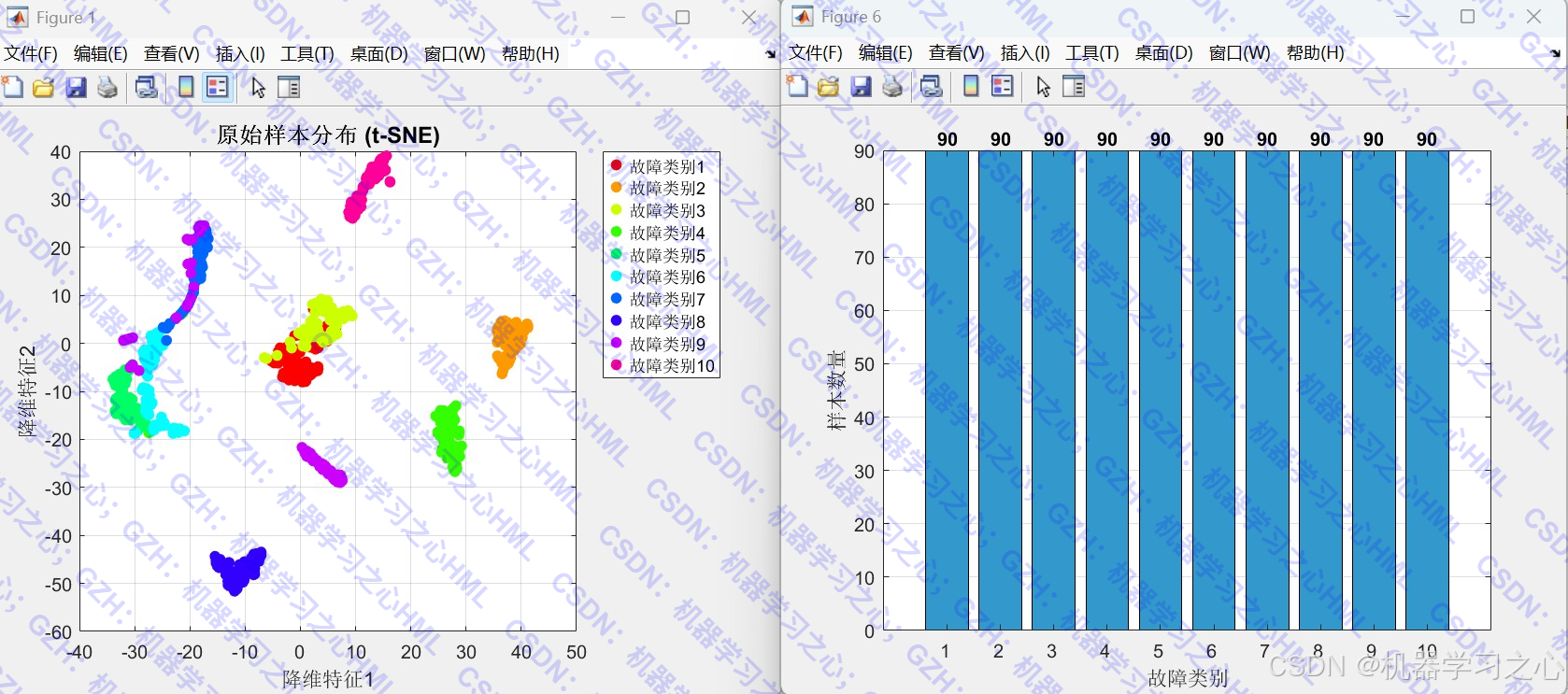Select Edit Plot arrow in Figure 1 toolbar
The height and width of the screenshot is (694, 1568).
click(x=258, y=88)
